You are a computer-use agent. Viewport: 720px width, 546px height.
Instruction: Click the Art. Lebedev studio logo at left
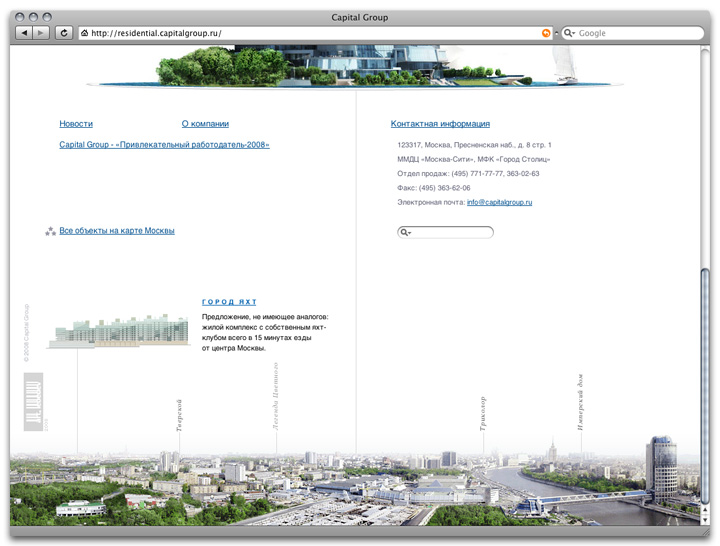point(33,402)
